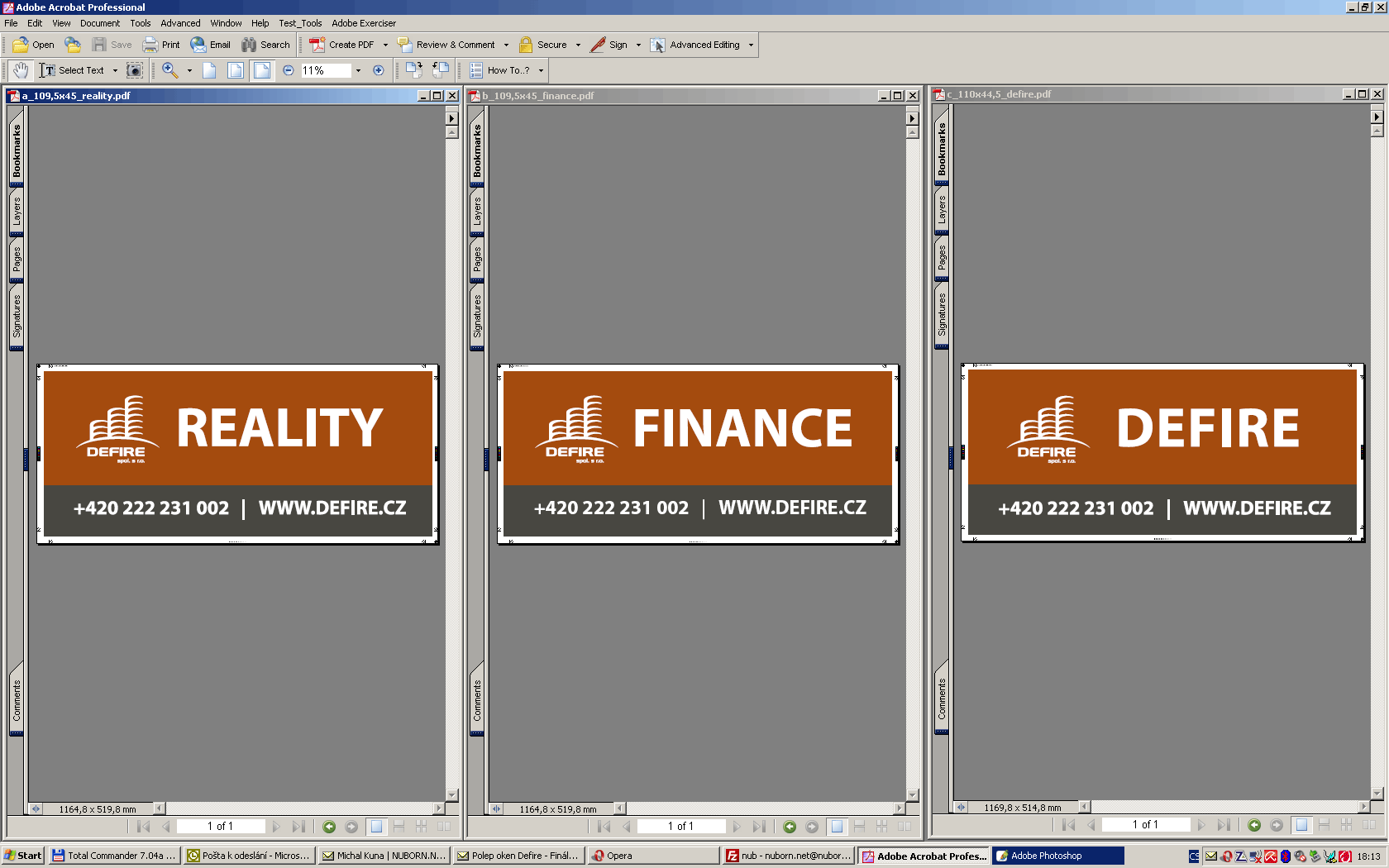Click First Page arrow in finance.pdf window

click(x=604, y=827)
